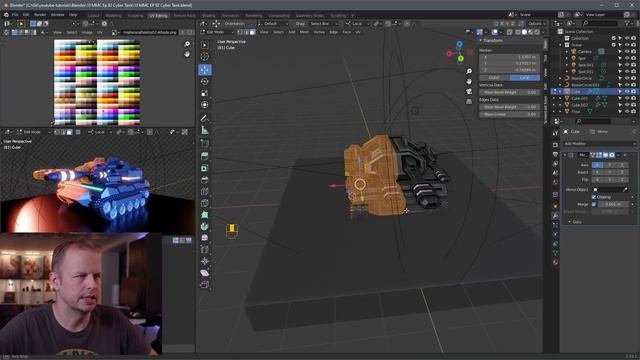Select the Inset Faces tool
The image size is (640, 360).
coord(205,168)
